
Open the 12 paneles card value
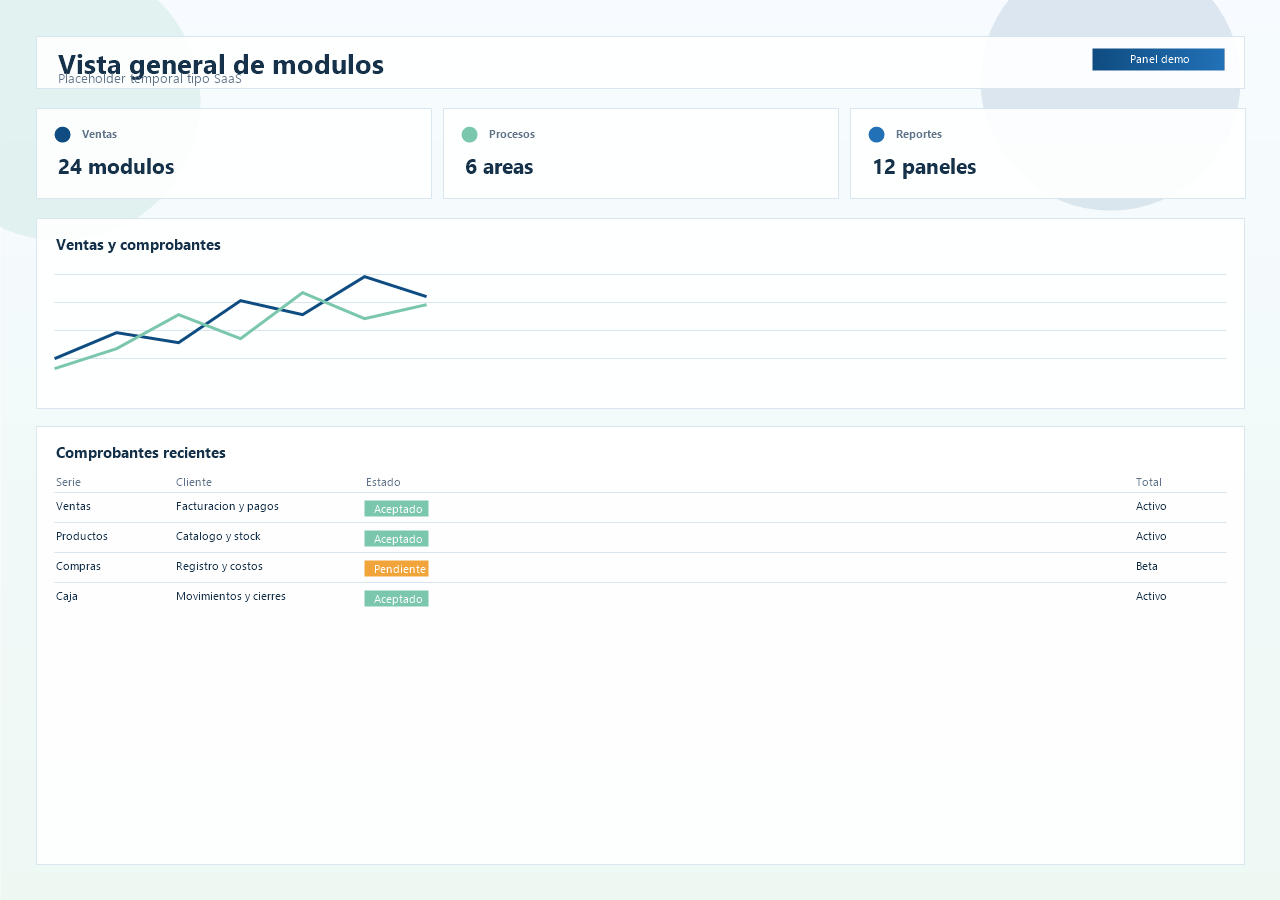[924, 167]
